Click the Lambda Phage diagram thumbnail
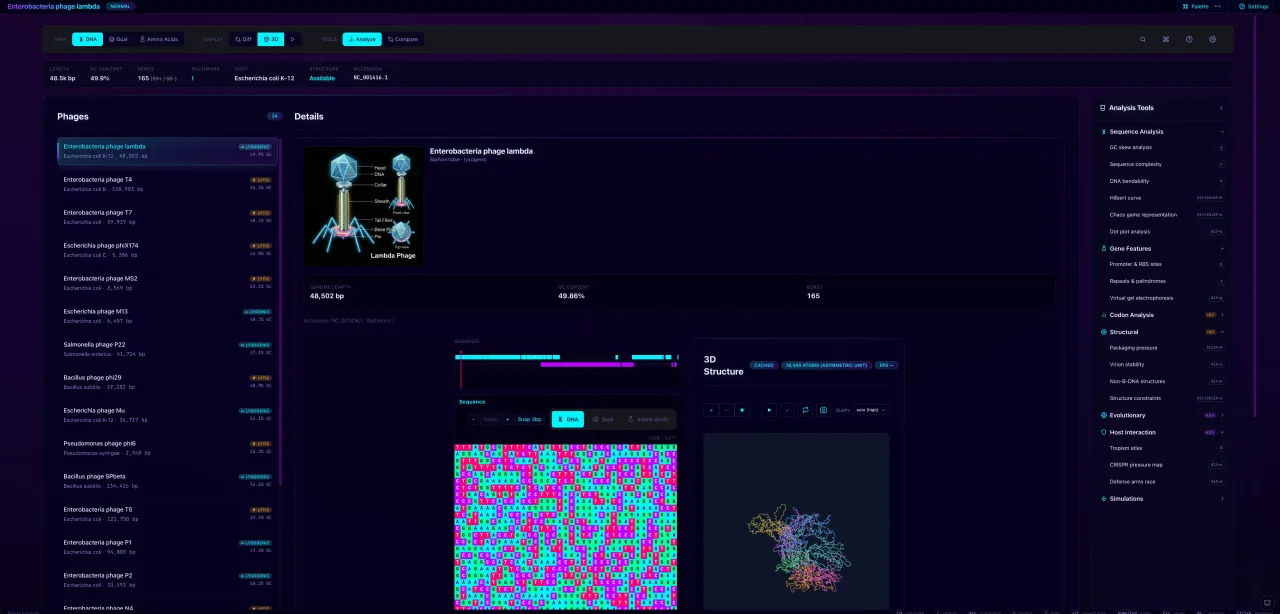 (x=363, y=206)
